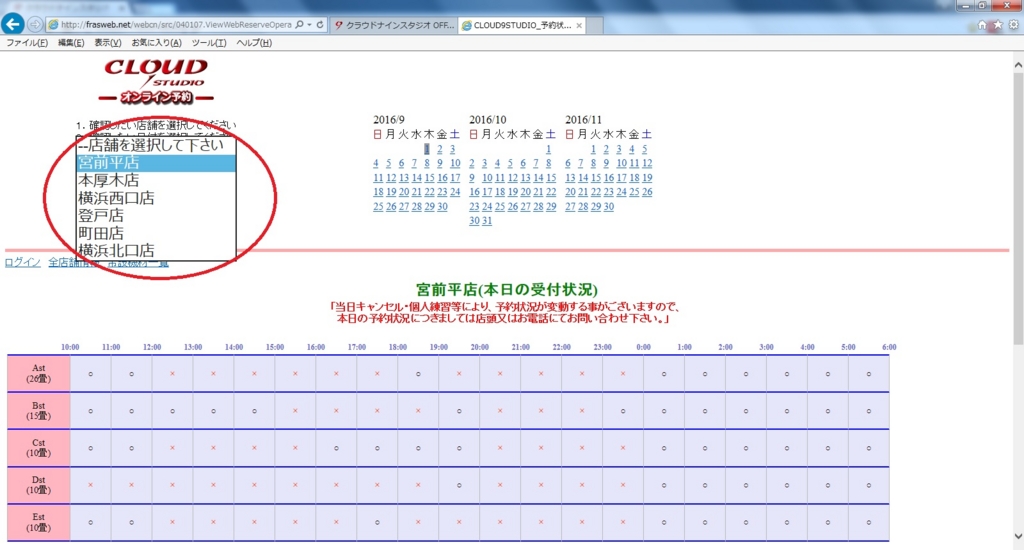The height and width of the screenshot is (550, 1024).
Task: Click the ログイン link
Action: click(23, 263)
